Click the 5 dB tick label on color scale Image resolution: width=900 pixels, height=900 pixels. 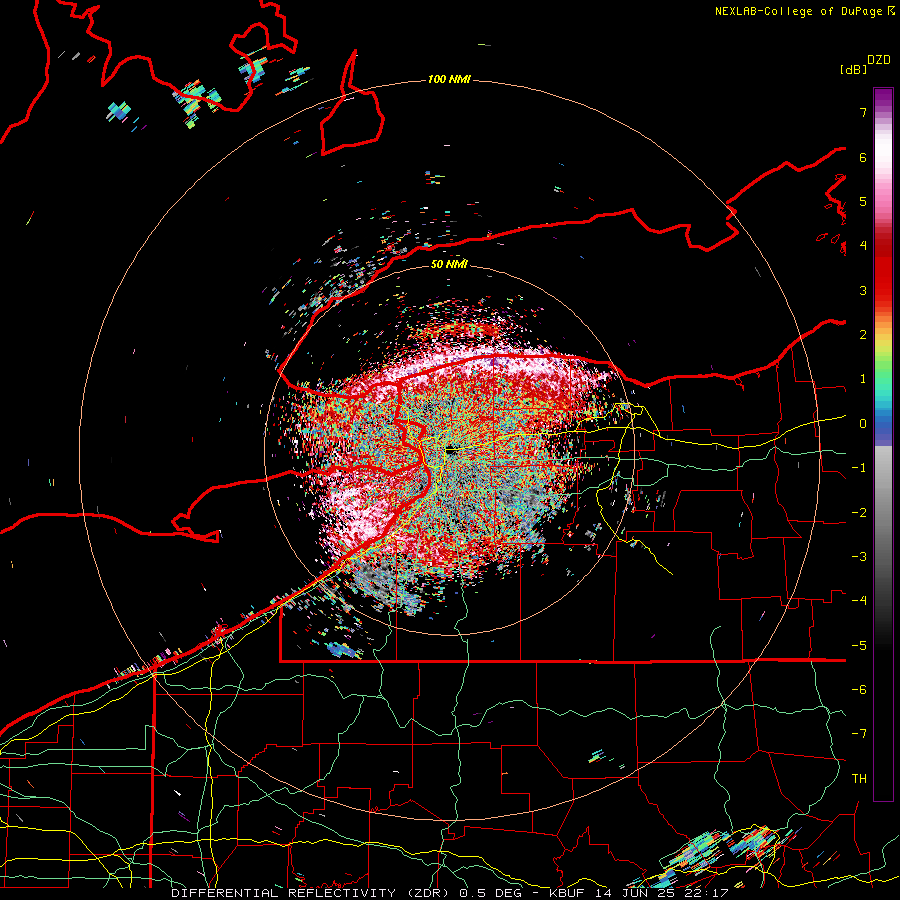(x=863, y=201)
